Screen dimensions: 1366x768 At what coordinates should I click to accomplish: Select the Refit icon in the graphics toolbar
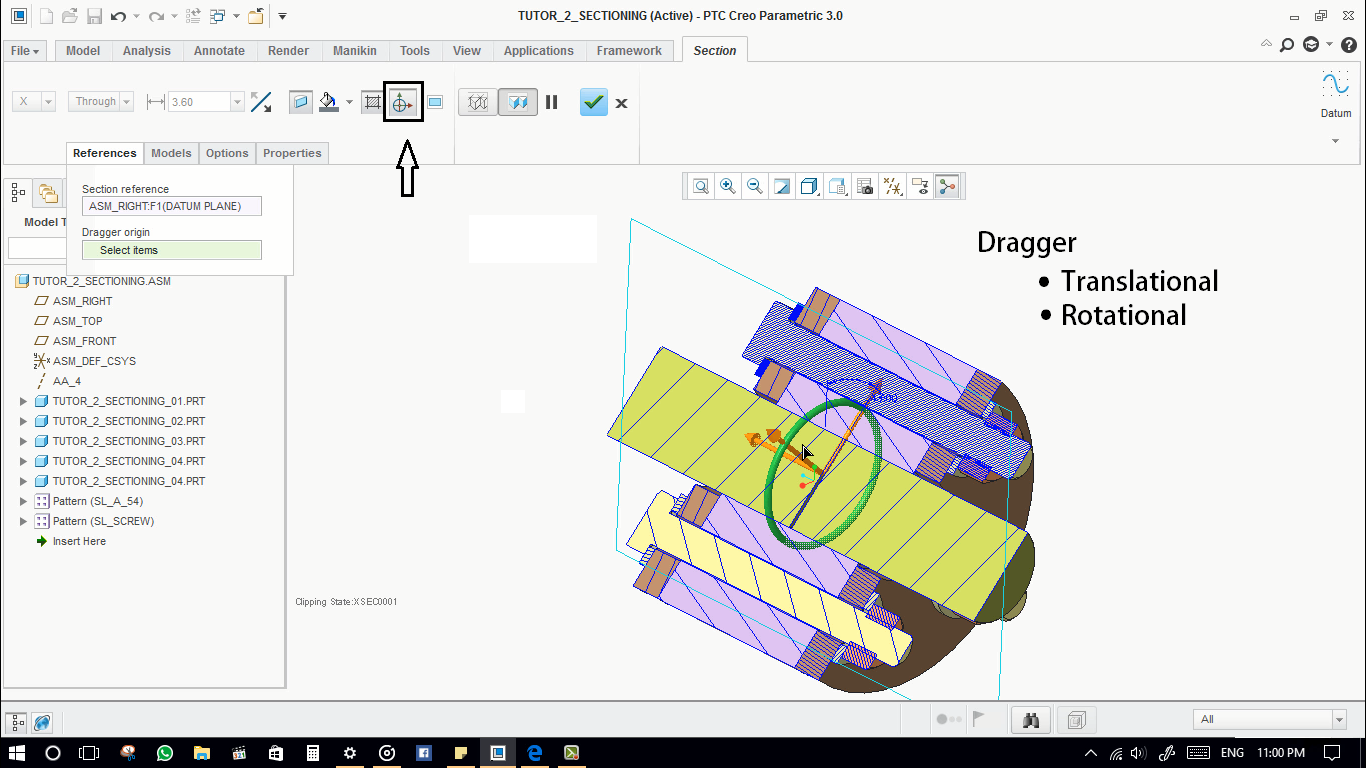701,186
